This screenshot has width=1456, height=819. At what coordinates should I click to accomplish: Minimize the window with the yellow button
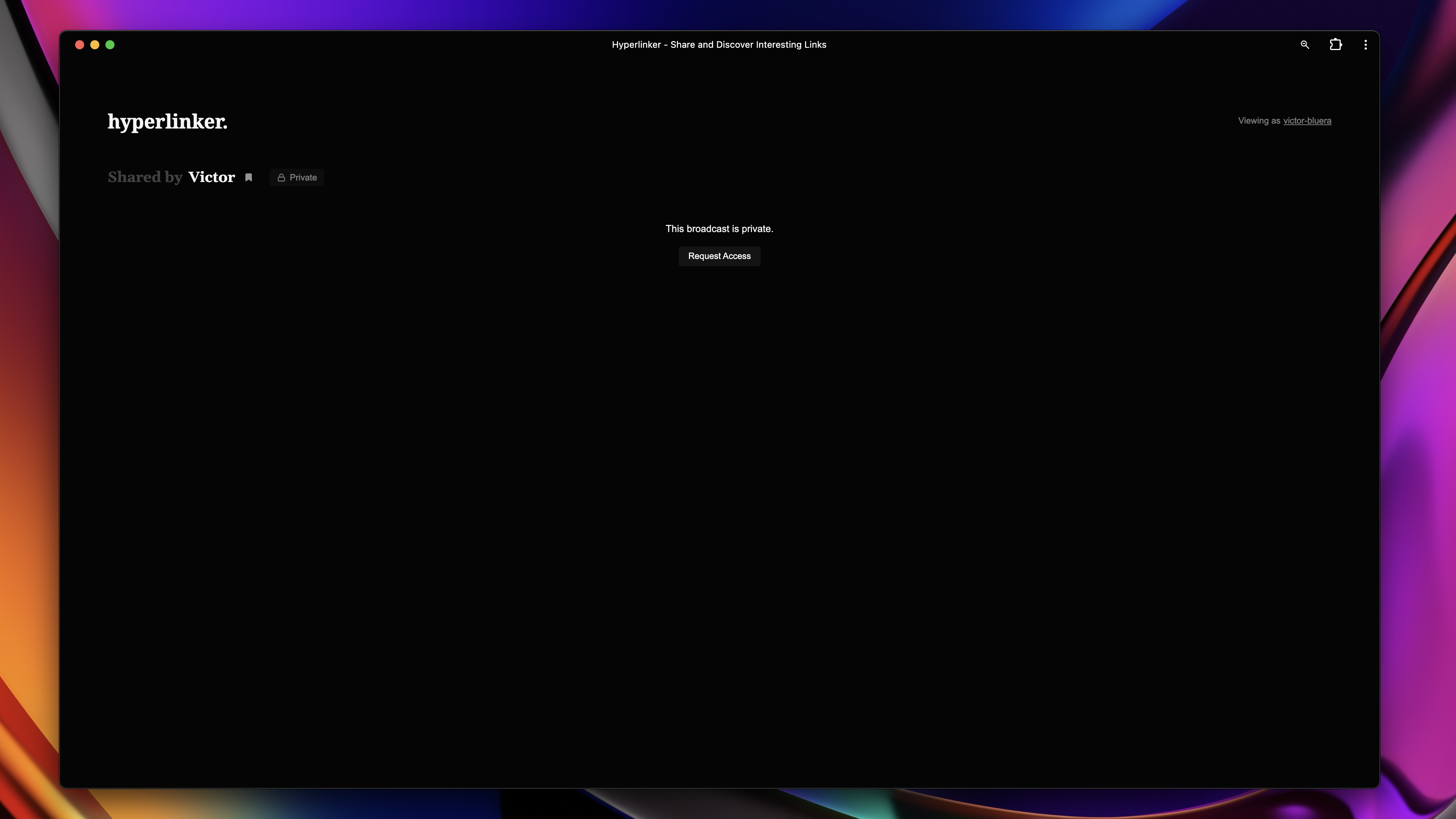pos(95,45)
